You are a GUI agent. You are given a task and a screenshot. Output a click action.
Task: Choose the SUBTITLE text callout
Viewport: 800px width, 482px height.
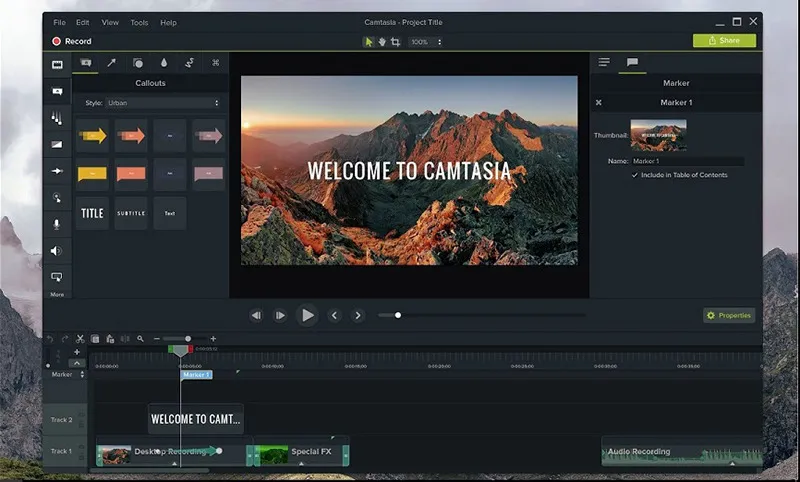[x=131, y=213]
